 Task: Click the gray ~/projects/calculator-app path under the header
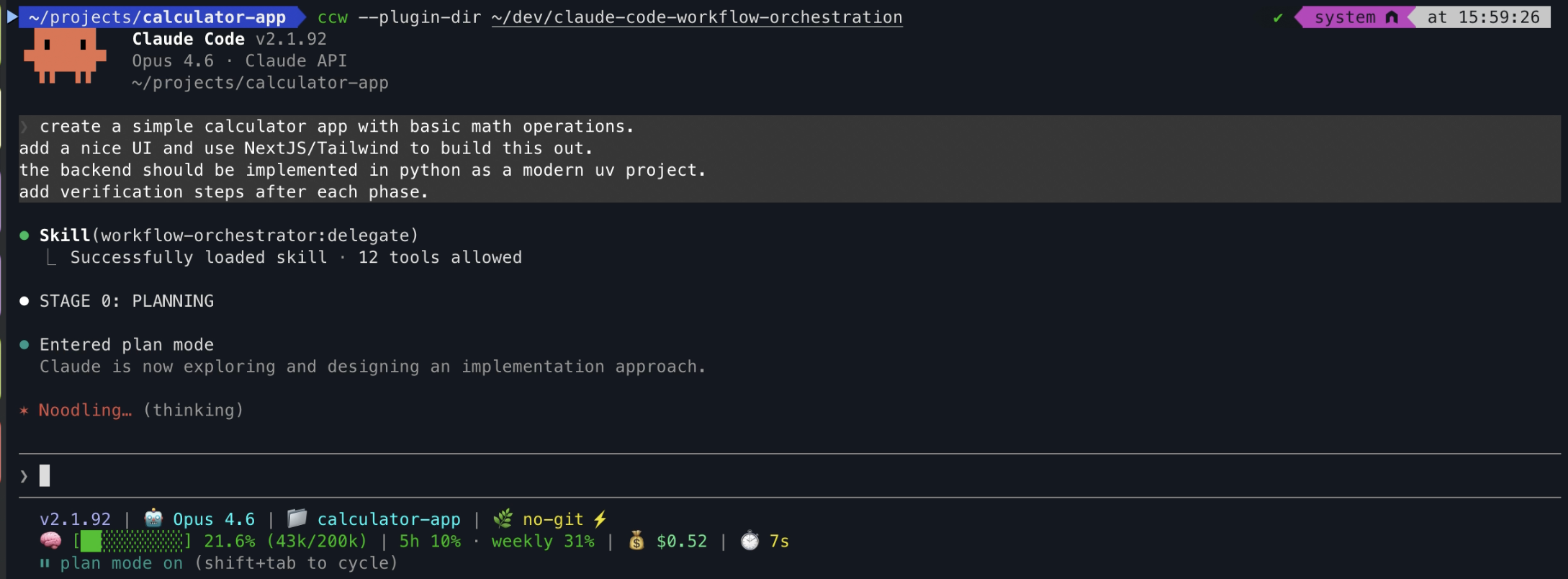[x=260, y=83]
